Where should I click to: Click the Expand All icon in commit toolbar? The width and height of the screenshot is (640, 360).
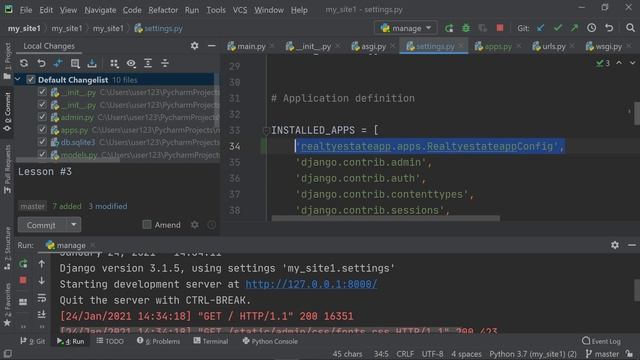point(148,63)
